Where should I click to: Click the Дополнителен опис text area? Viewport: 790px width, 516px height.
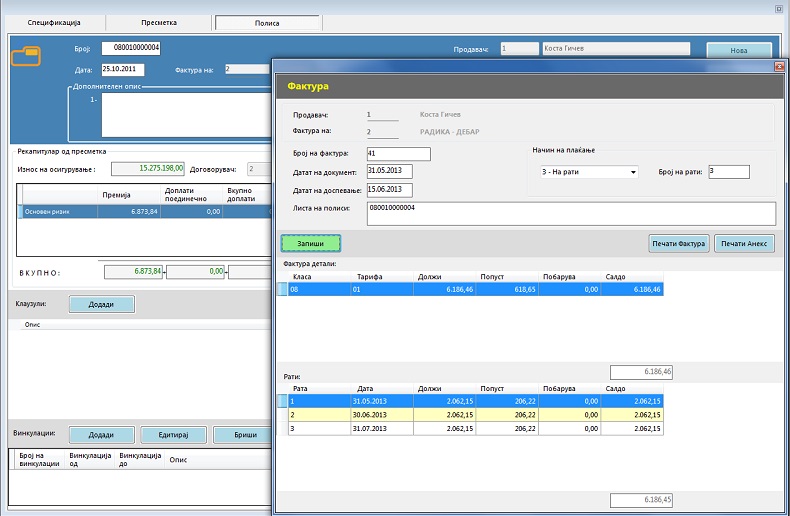pos(186,115)
